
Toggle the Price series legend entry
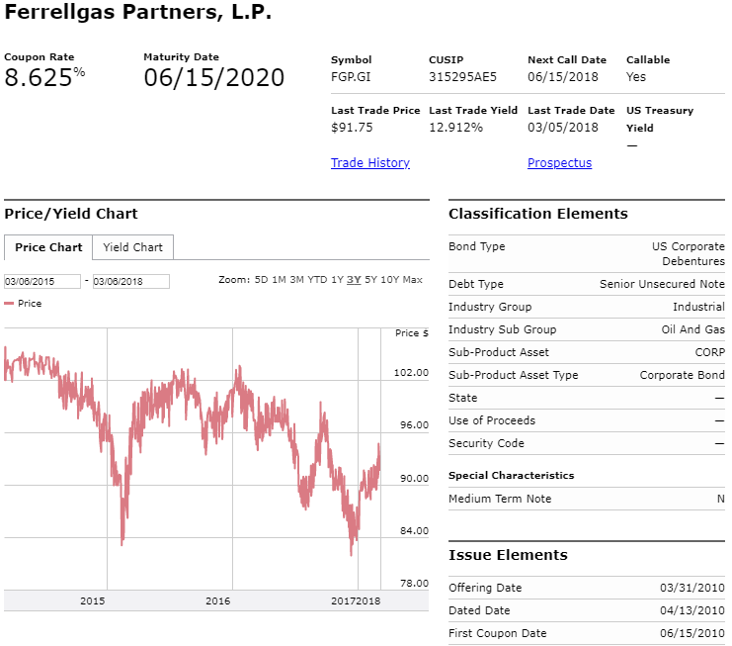pyautogui.click(x=23, y=303)
